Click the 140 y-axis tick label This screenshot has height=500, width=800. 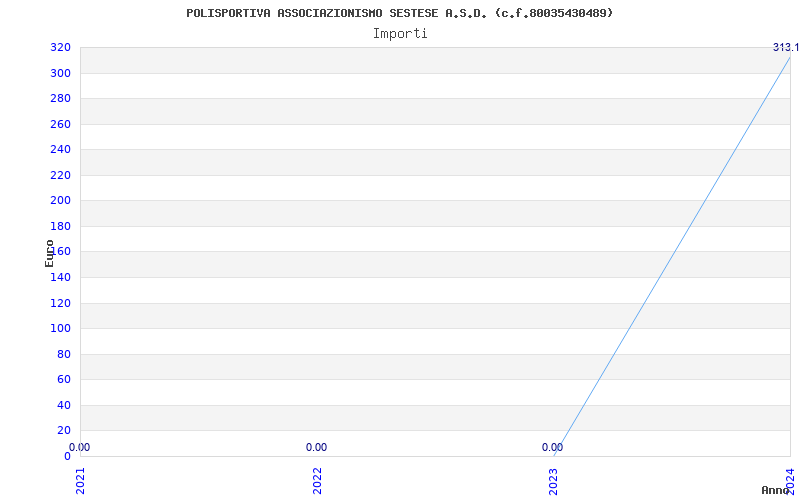point(60,278)
